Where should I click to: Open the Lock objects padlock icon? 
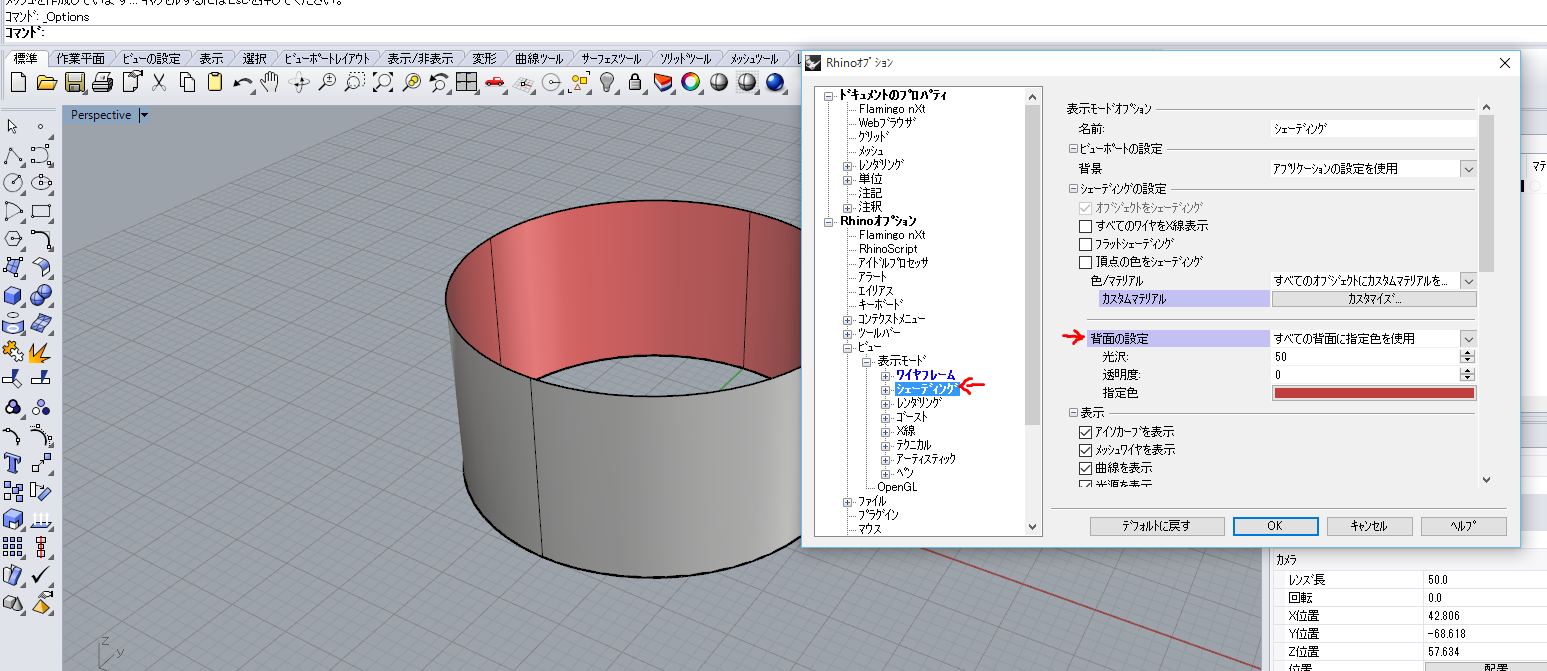pyautogui.click(x=634, y=82)
